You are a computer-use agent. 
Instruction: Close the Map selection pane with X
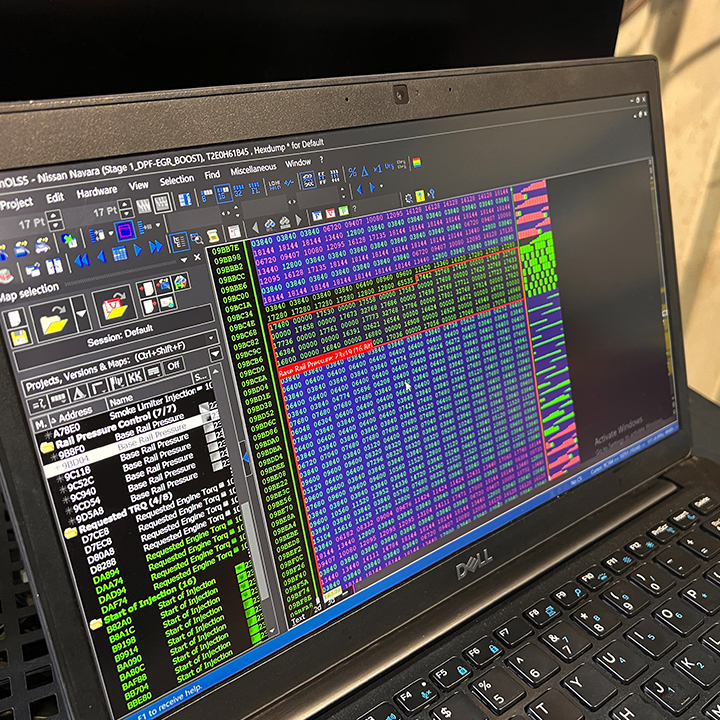tap(197, 257)
